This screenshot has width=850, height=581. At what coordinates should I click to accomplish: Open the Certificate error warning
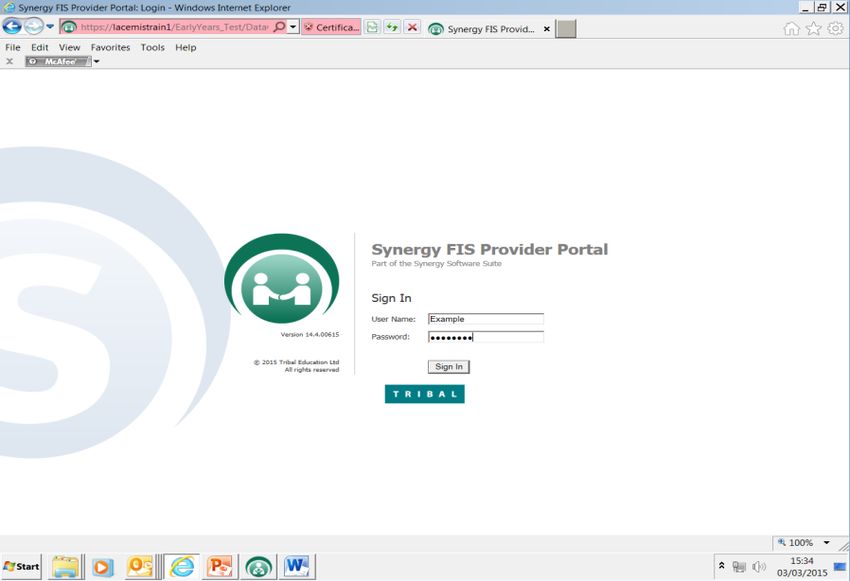331,27
